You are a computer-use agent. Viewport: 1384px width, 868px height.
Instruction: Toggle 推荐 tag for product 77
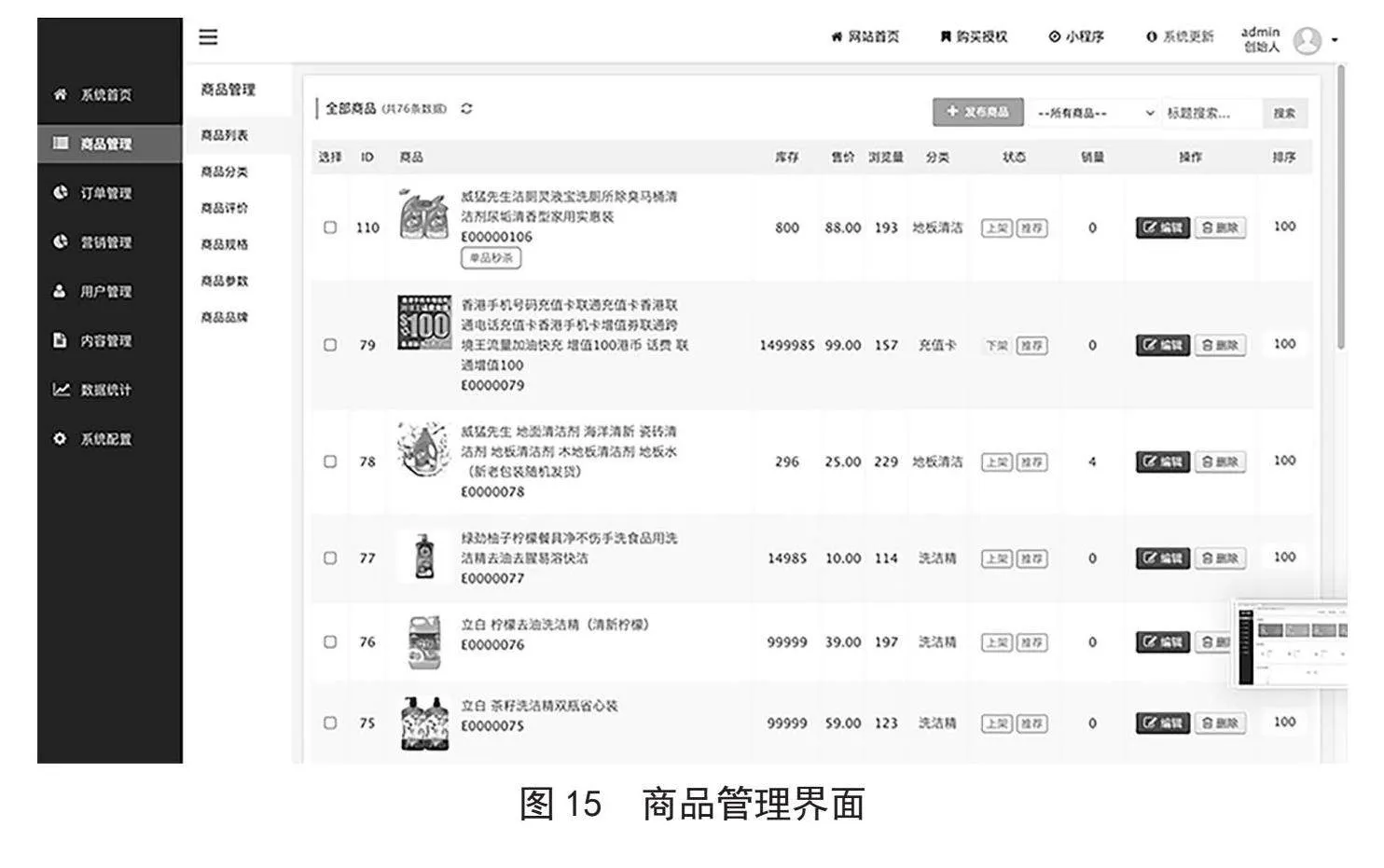point(1031,559)
